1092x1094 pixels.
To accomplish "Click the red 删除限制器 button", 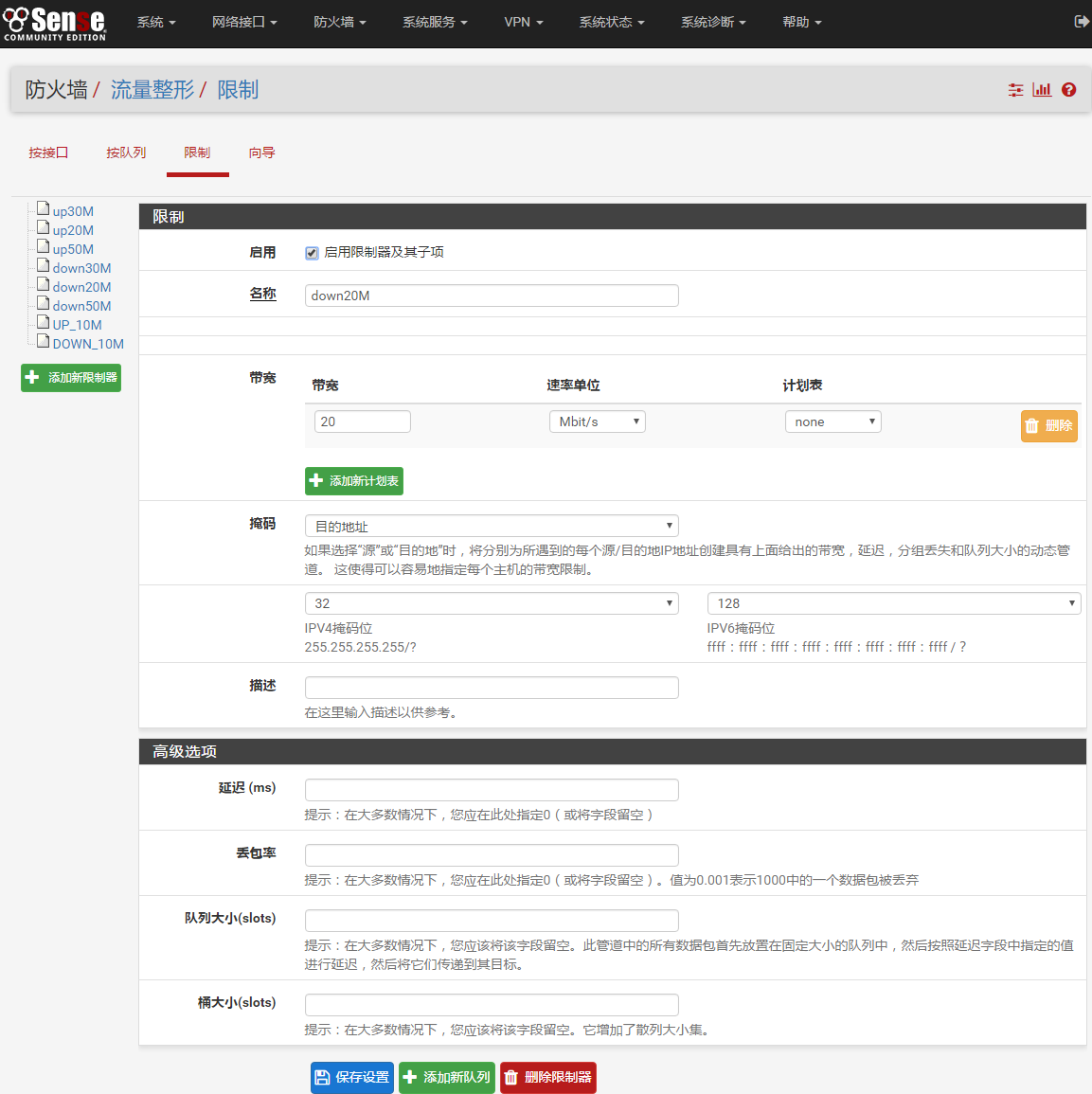I will click(547, 1077).
